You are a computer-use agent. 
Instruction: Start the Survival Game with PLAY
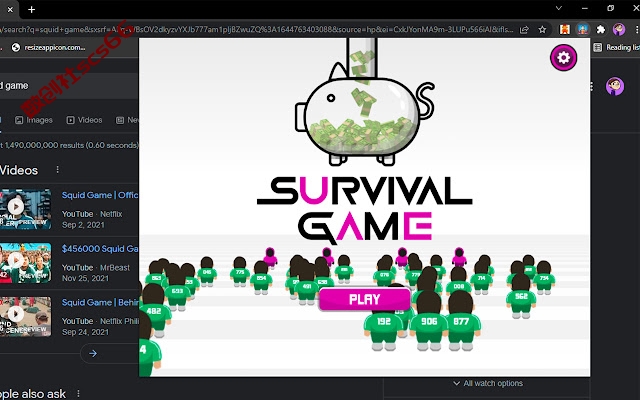[x=364, y=299]
